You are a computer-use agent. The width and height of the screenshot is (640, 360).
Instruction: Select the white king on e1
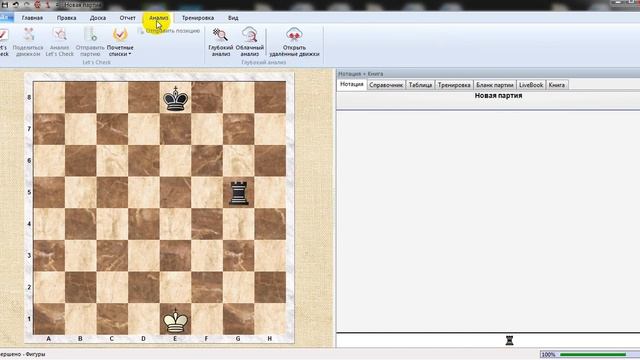176,320
